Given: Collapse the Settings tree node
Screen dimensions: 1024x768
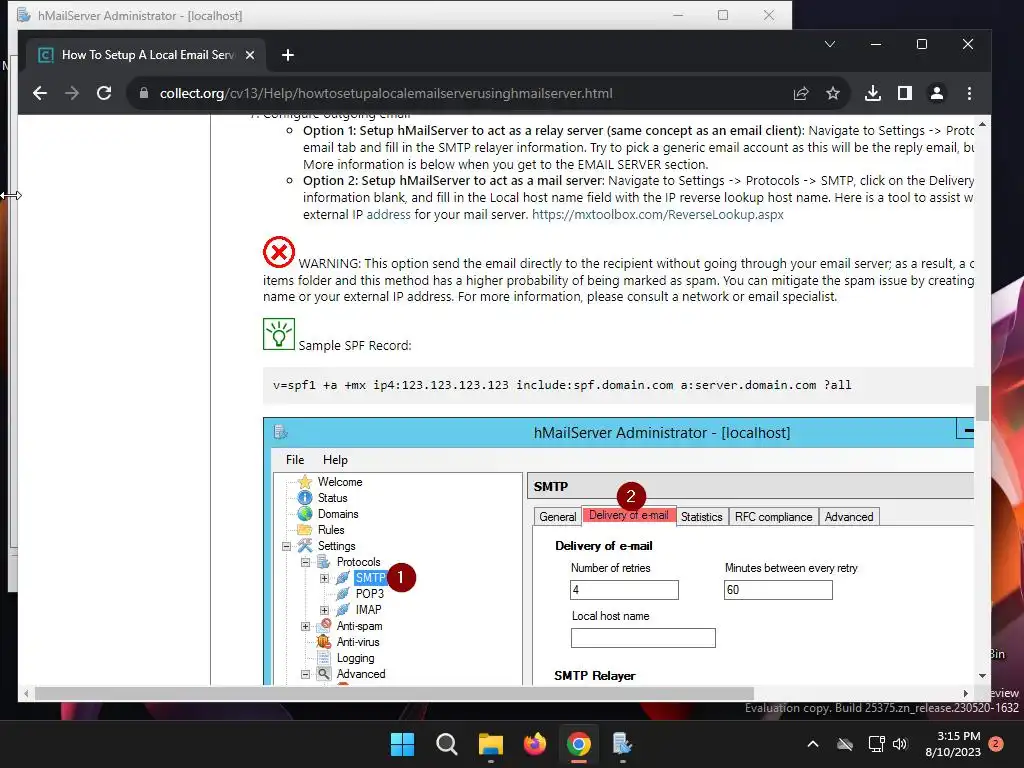Looking at the screenshot, I should pyautogui.click(x=286, y=546).
